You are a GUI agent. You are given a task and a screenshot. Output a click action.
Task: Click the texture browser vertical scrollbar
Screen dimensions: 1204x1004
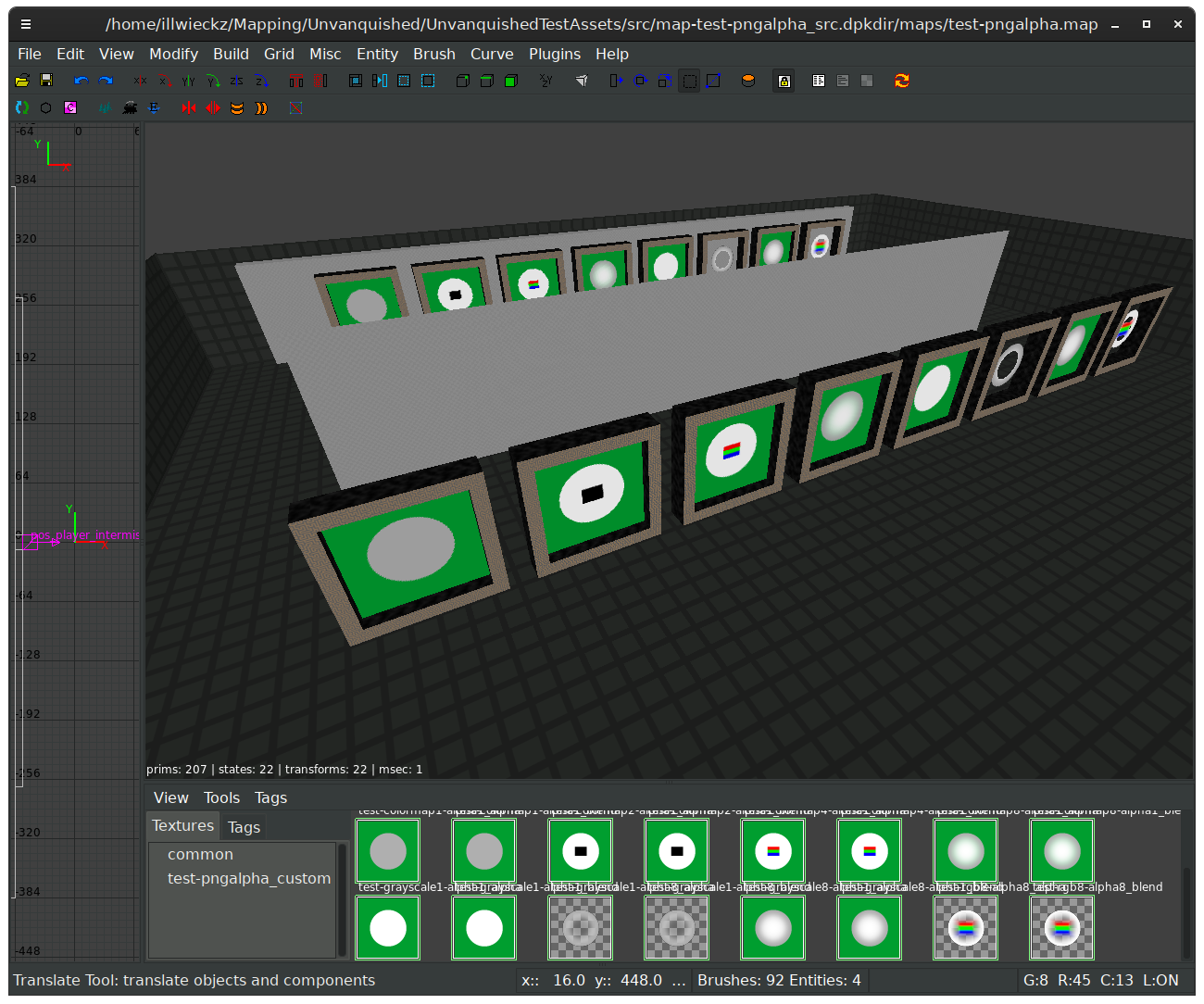coord(1186,912)
